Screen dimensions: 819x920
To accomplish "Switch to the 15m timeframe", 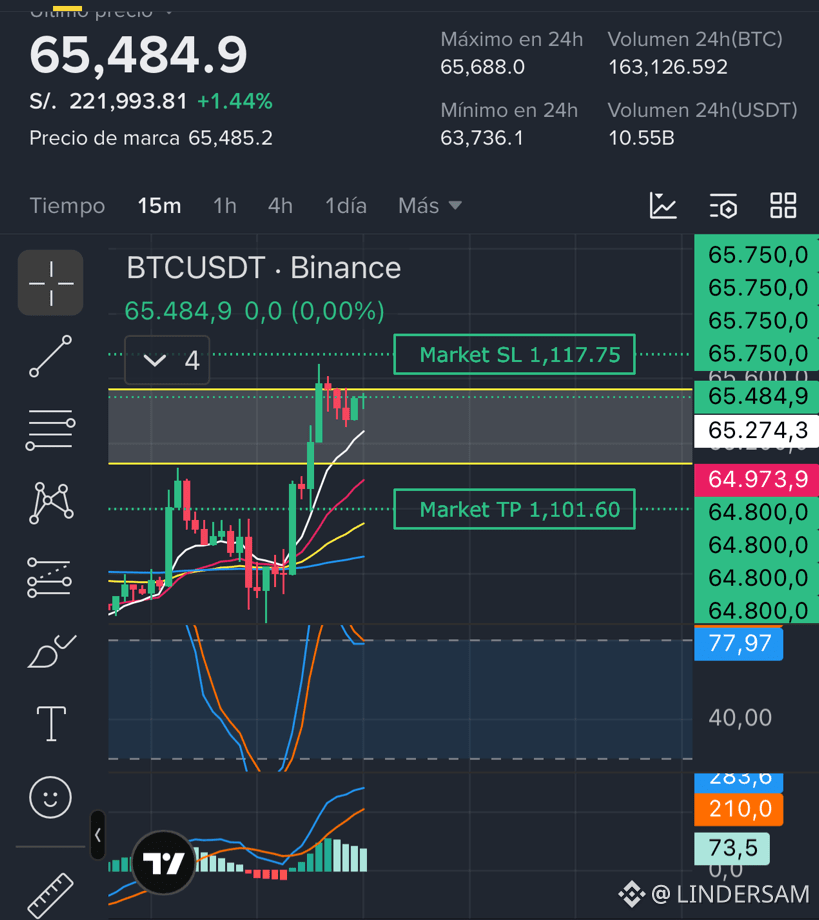I will click(159, 206).
